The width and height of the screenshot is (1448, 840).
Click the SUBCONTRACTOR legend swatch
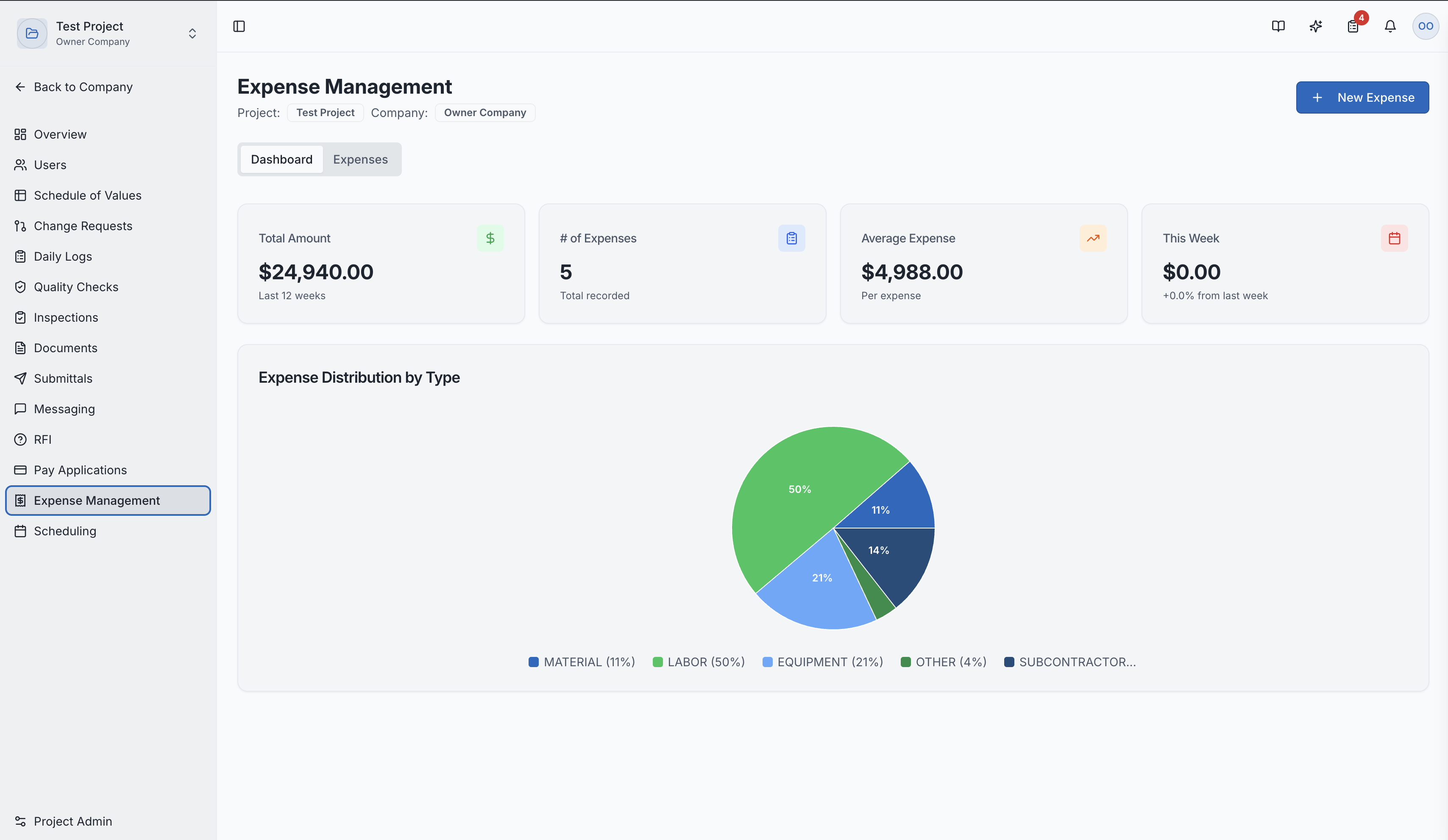(1009, 662)
